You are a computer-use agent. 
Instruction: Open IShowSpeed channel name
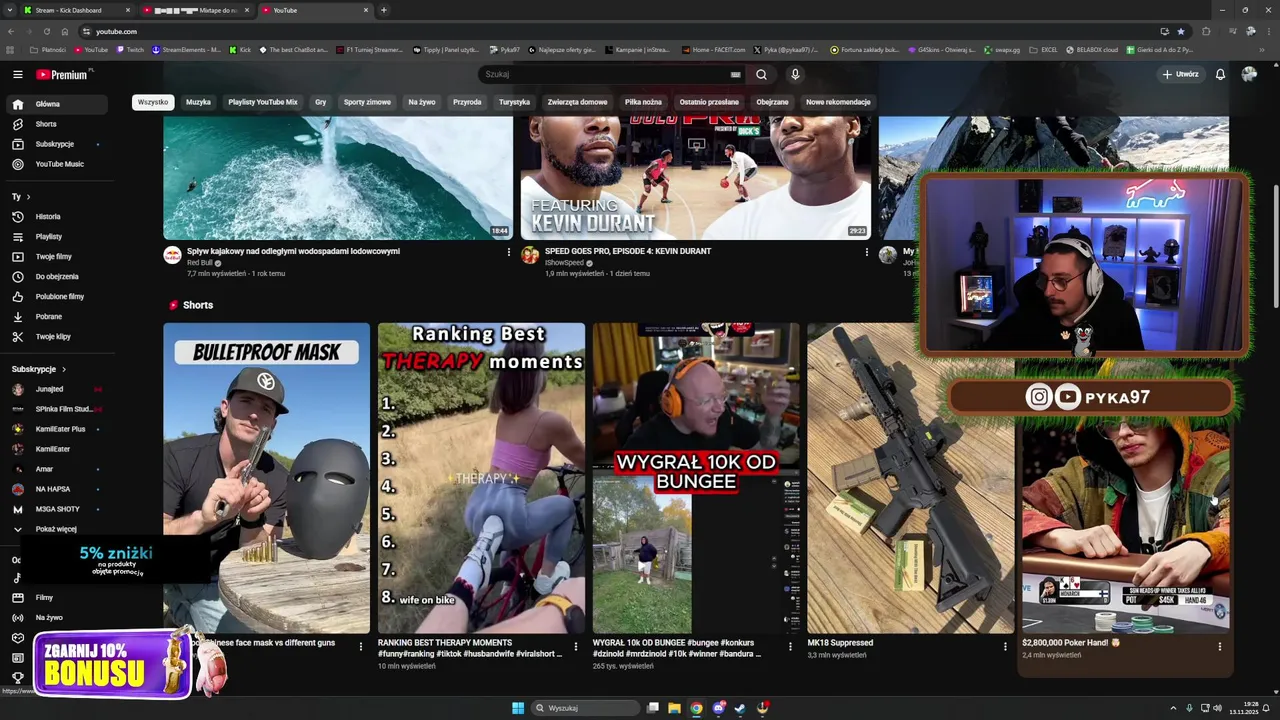click(564, 263)
